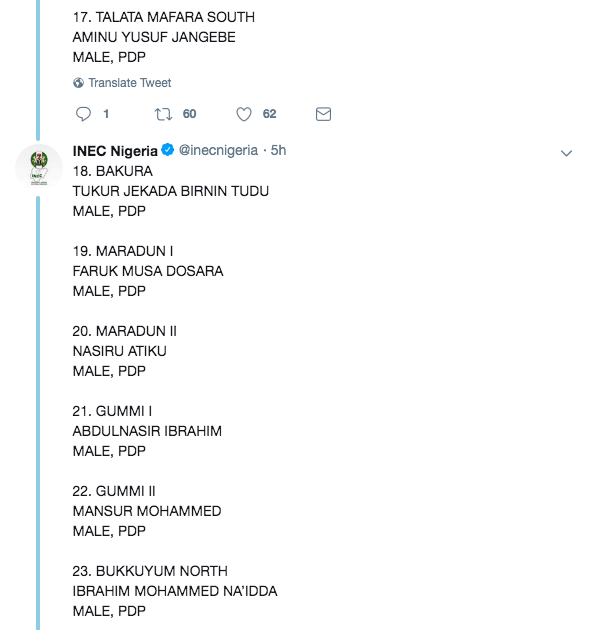
Task: Click the Translate Tweet link
Action: pos(130,83)
